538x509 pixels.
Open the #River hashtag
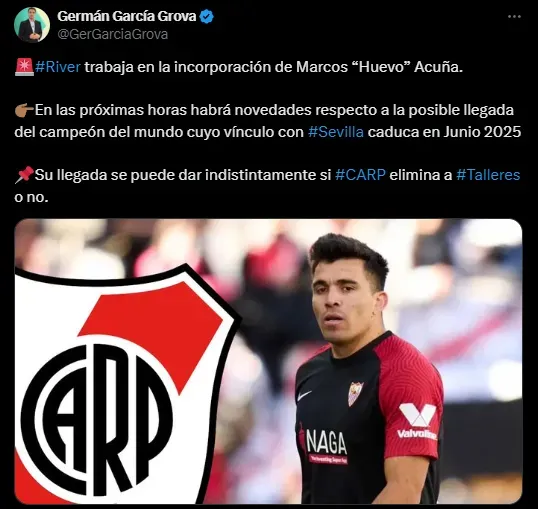click(x=58, y=67)
